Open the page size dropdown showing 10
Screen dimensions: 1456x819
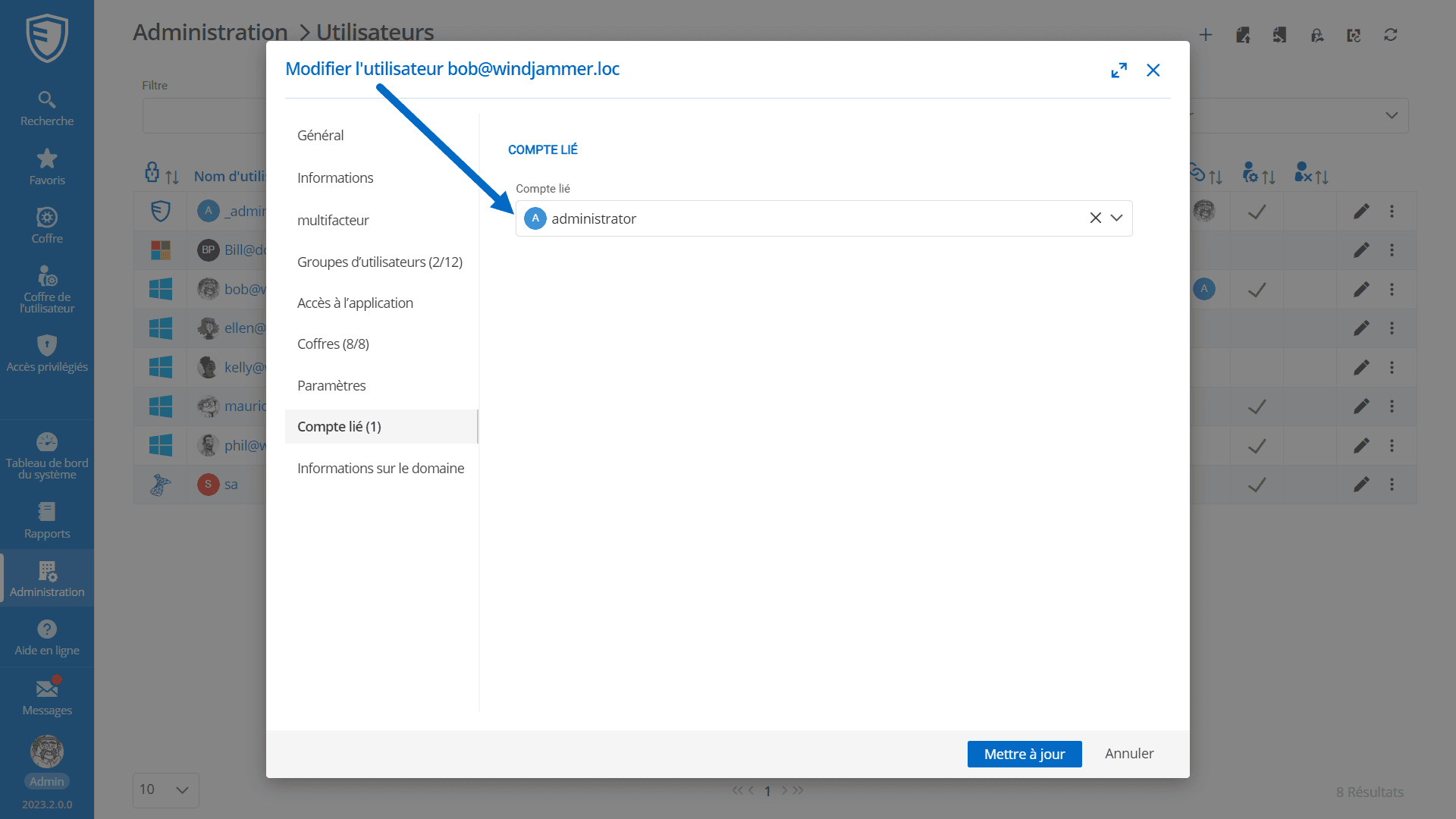point(165,789)
